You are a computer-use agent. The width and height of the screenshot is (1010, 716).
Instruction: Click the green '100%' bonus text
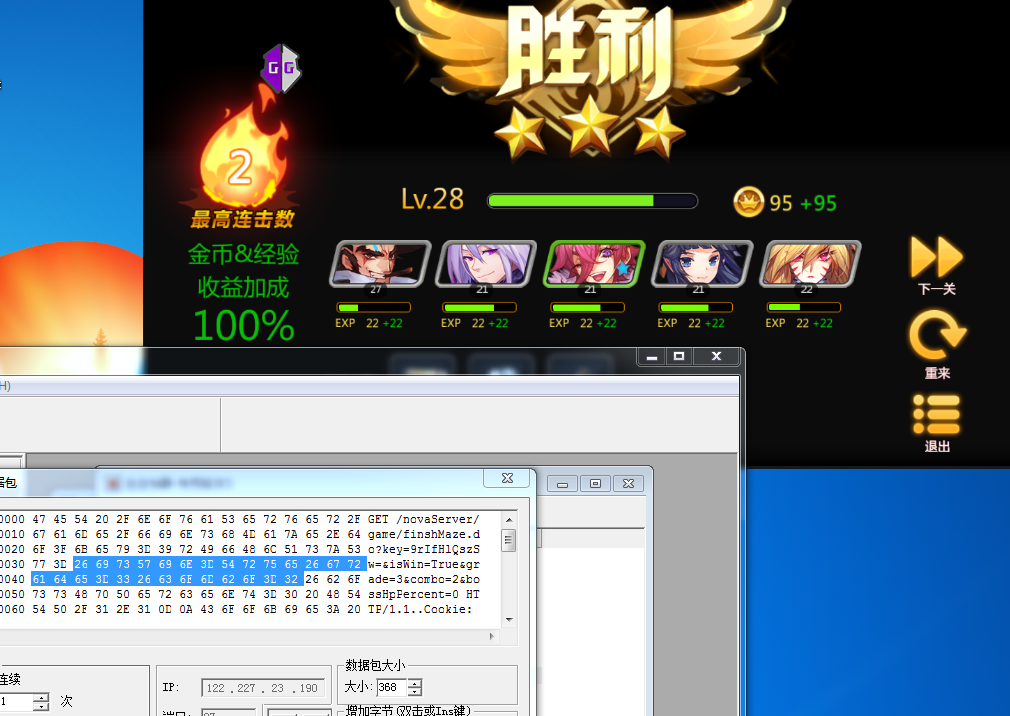tap(244, 325)
